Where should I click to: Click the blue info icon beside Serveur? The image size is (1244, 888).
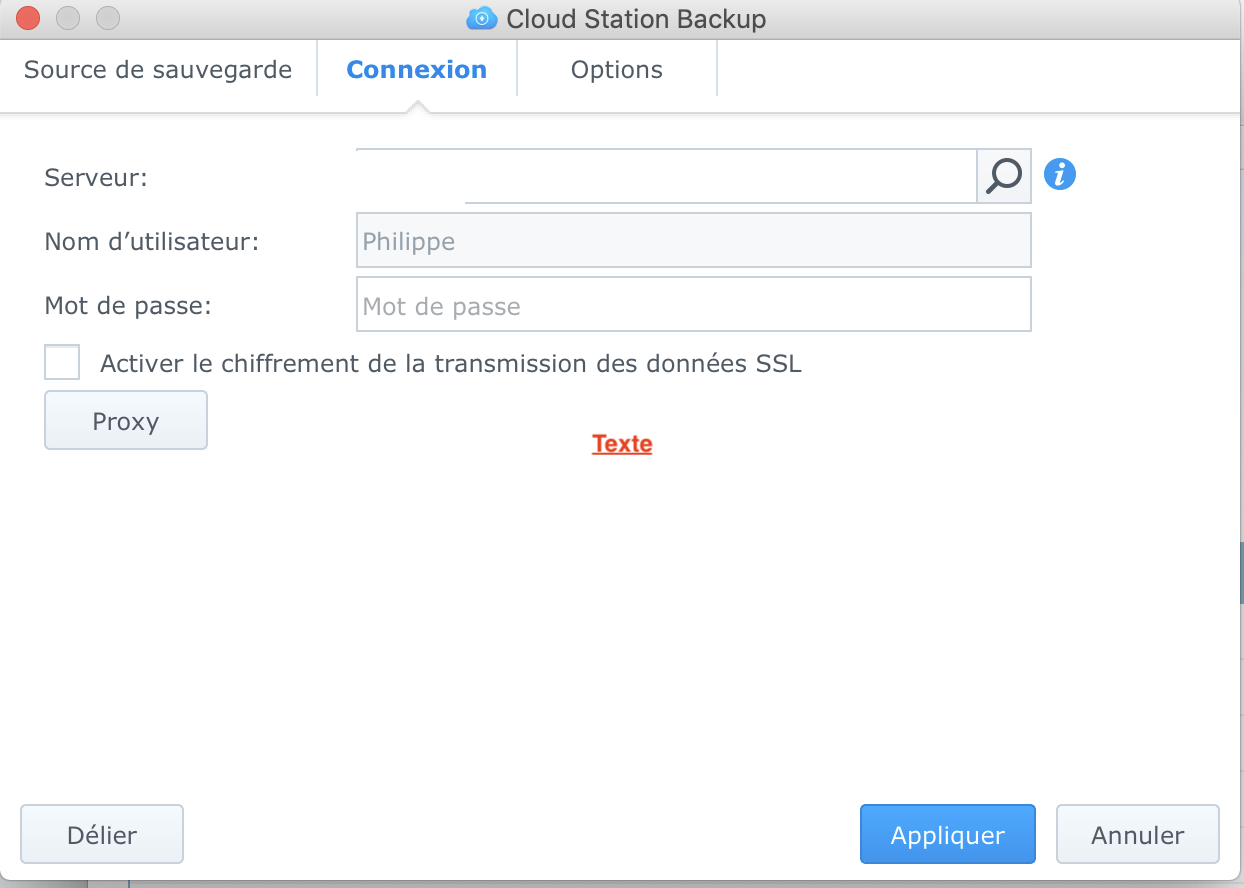1060,175
